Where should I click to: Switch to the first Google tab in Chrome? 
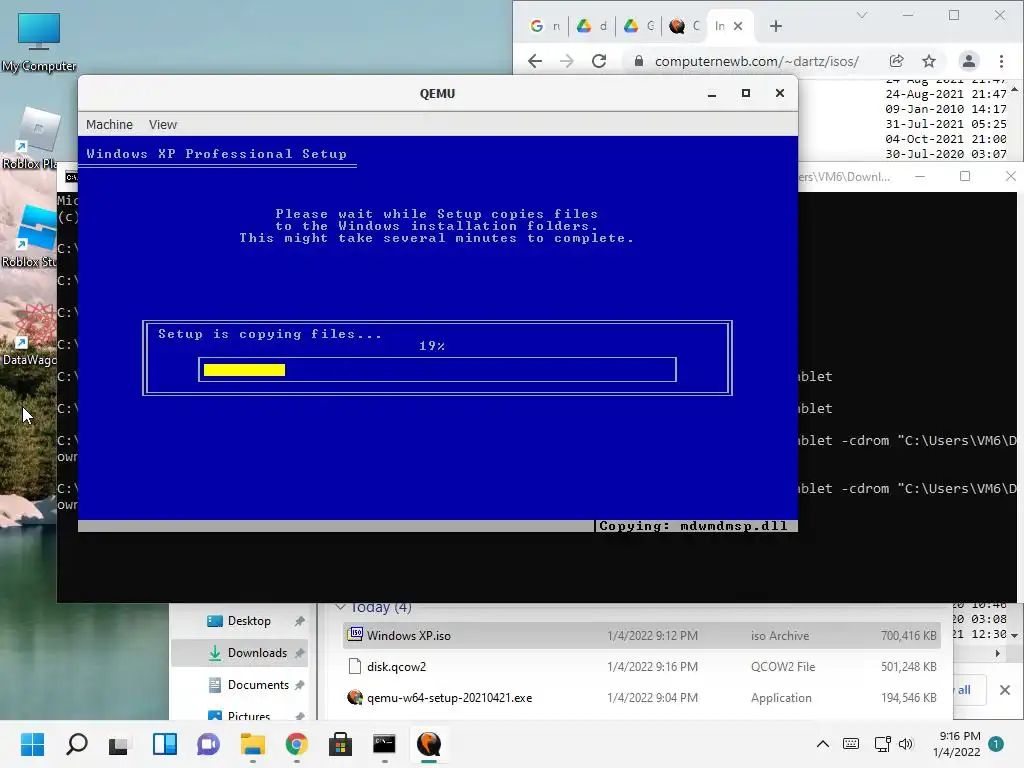[545, 26]
